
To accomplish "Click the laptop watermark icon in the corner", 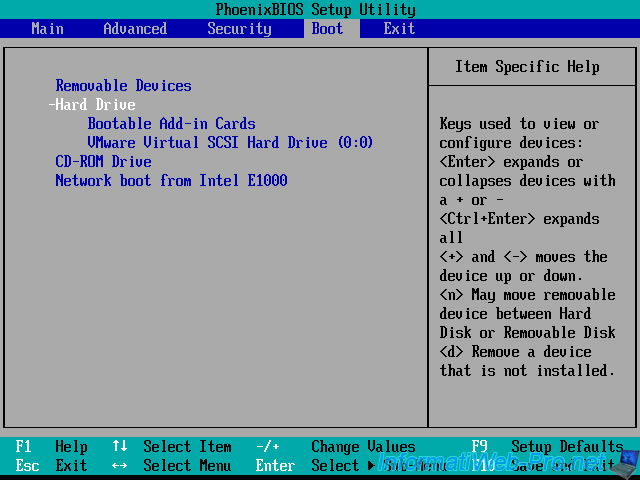I will point(625,462).
